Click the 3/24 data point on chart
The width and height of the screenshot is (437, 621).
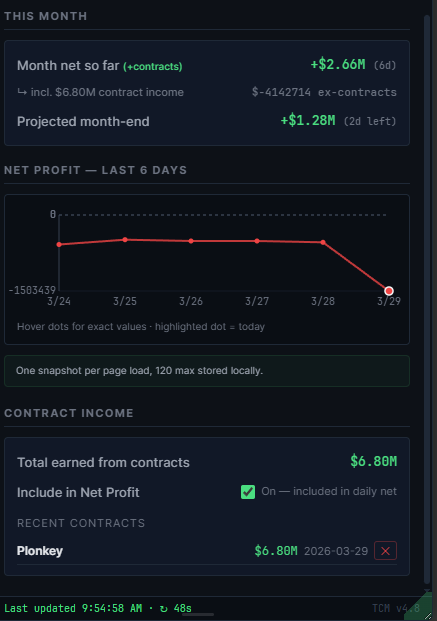pos(59,244)
